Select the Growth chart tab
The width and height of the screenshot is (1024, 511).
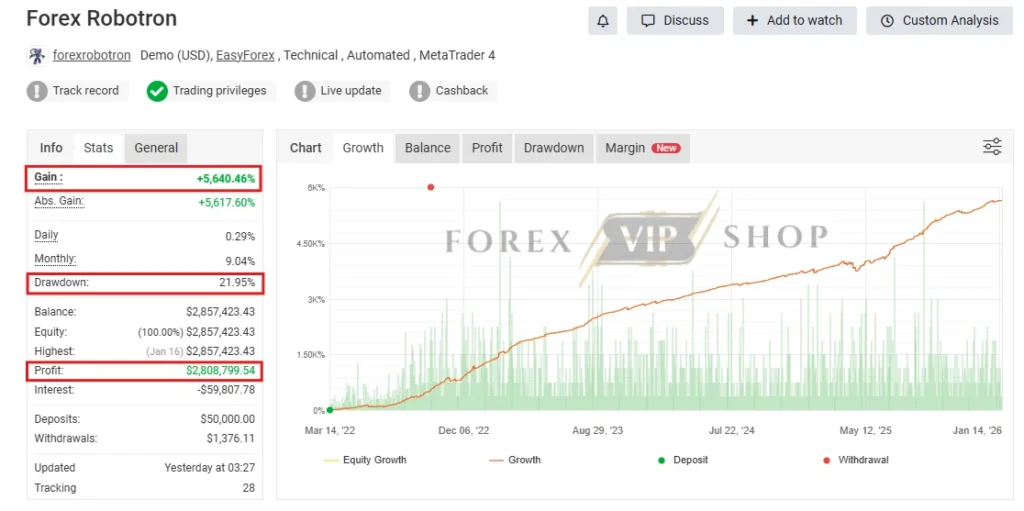363,148
